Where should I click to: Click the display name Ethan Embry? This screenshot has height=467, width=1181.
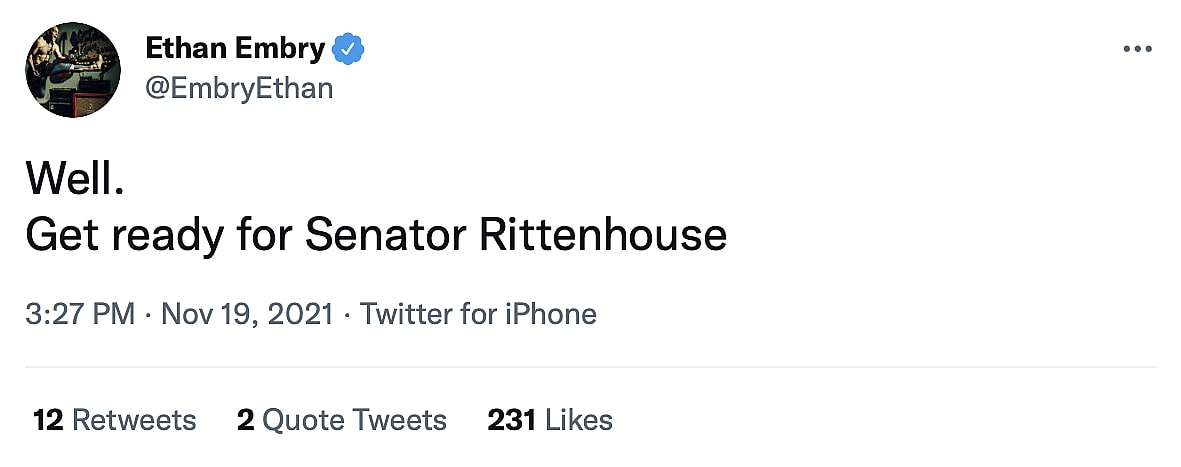[x=235, y=48]
